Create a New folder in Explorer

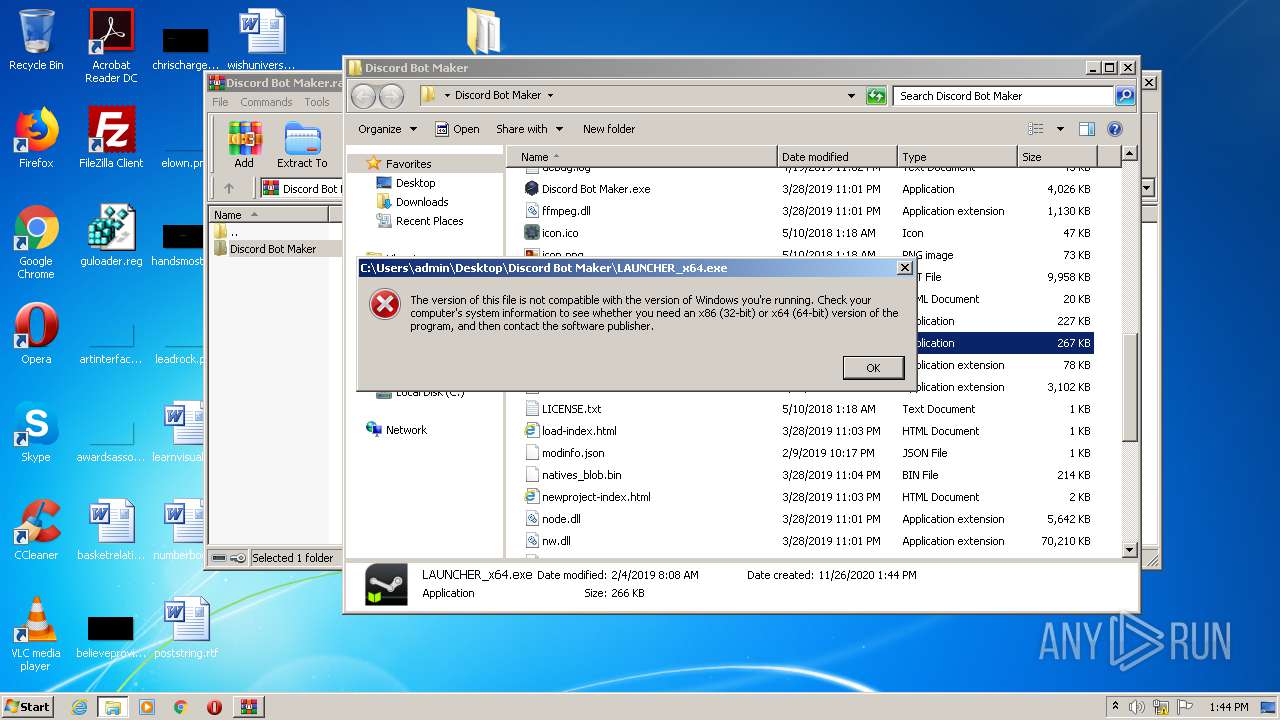609,129
